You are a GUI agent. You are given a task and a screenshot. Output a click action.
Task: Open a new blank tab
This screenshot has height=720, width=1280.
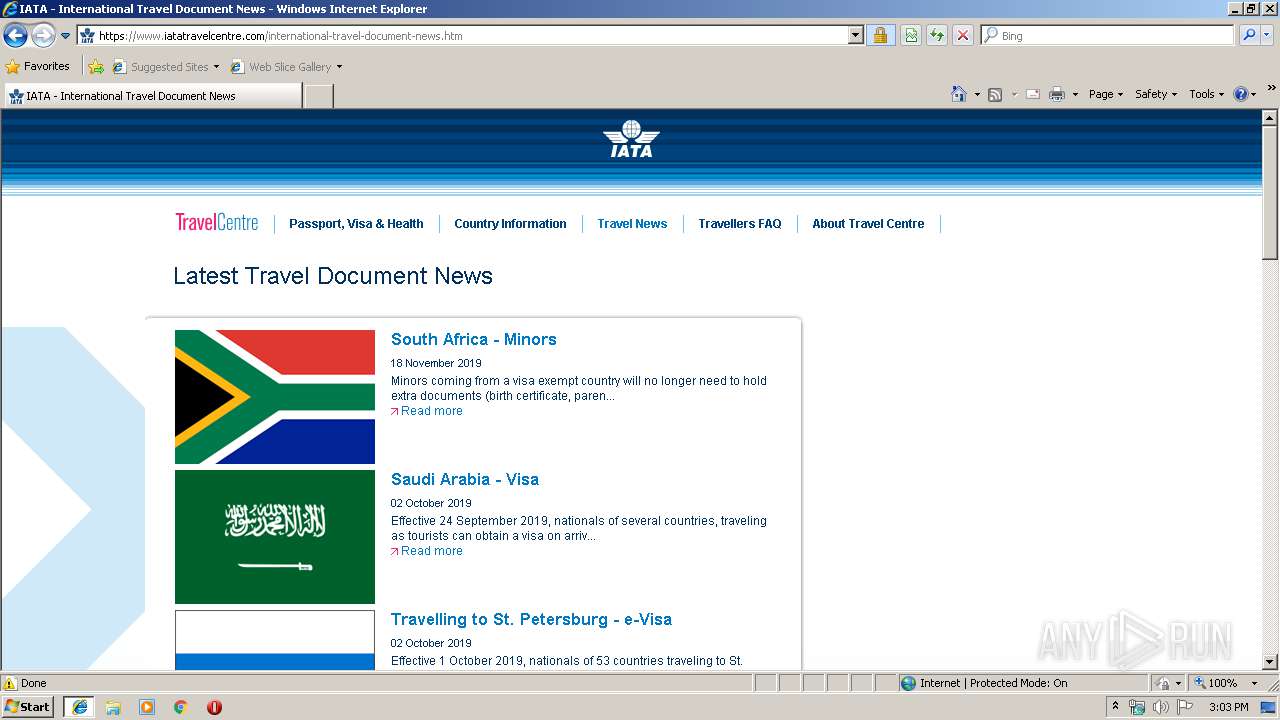point(318,96)
